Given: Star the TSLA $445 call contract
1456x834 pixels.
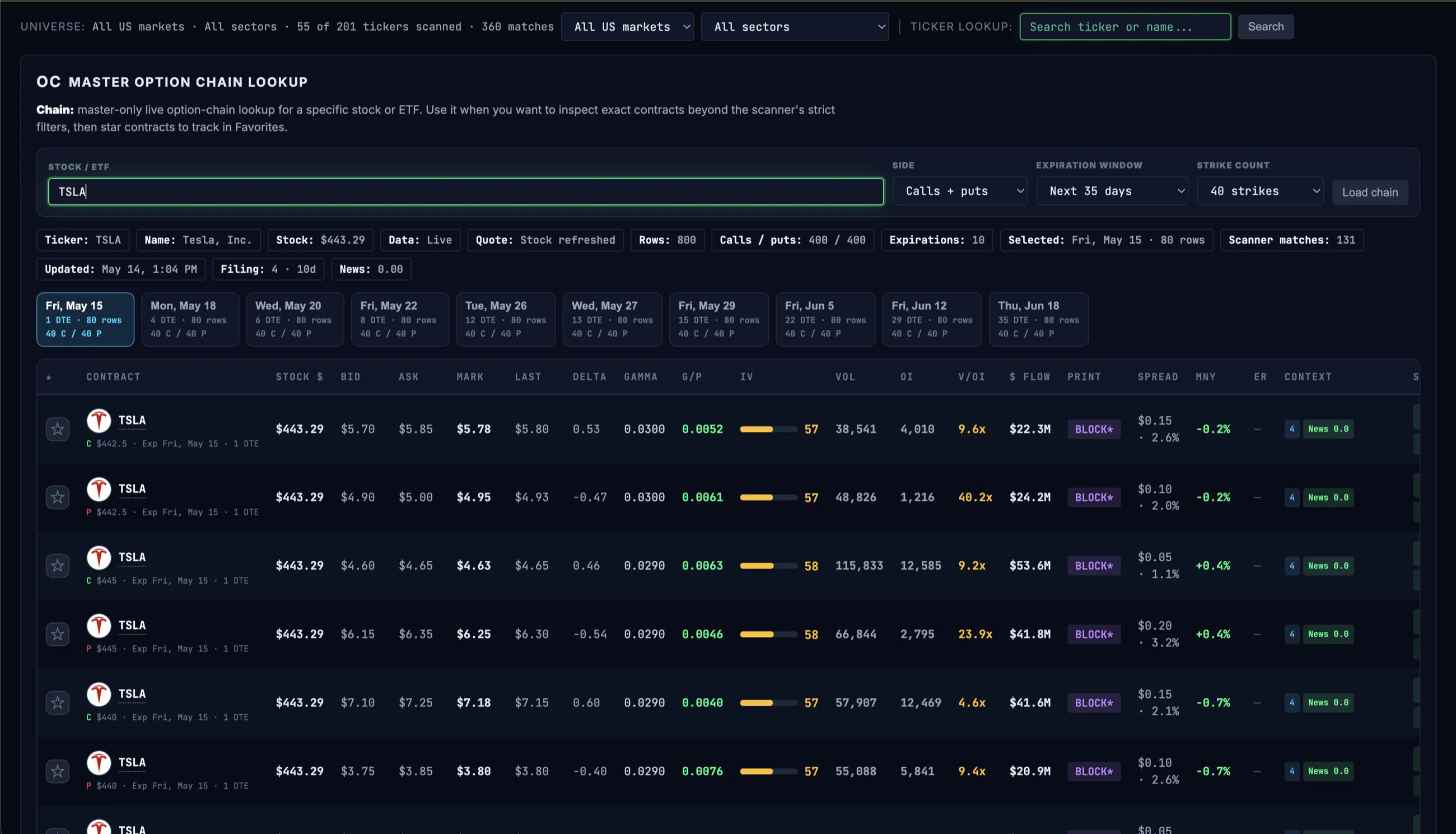Looking at the screenshot, I should [x=57, y=566].
